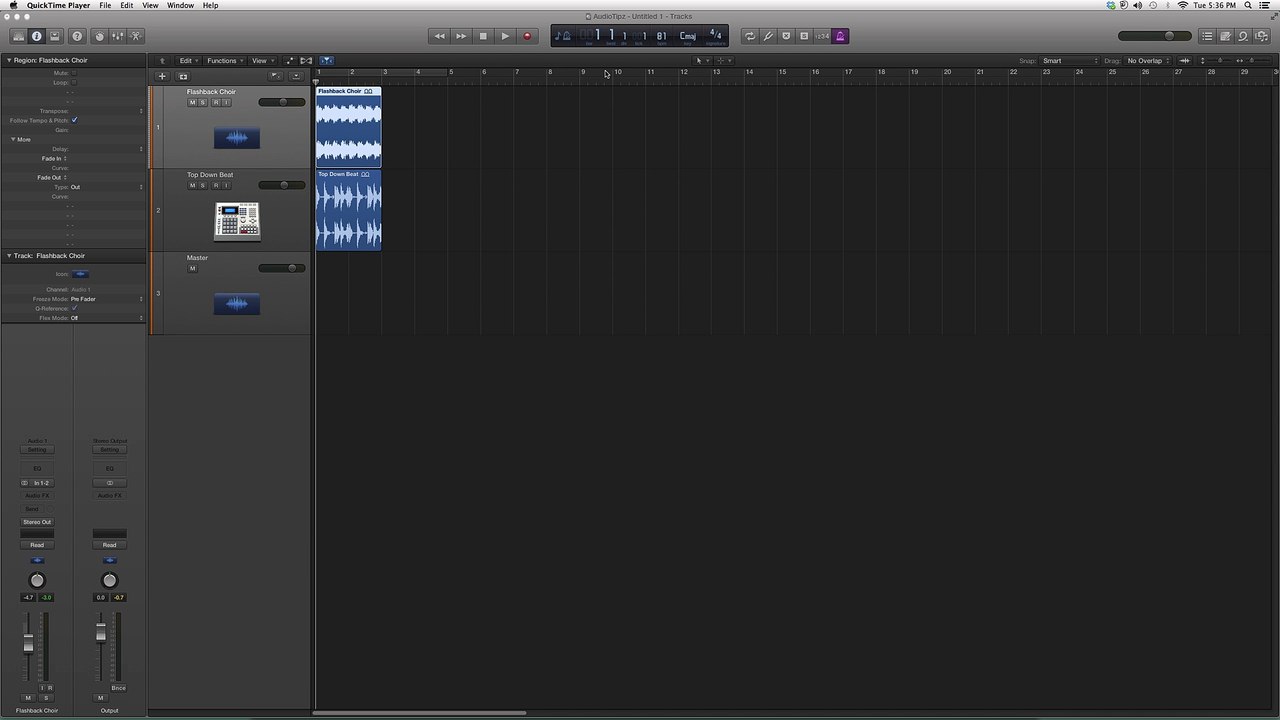Mute the Flashback Choir track header

click(x=192, y=103)
